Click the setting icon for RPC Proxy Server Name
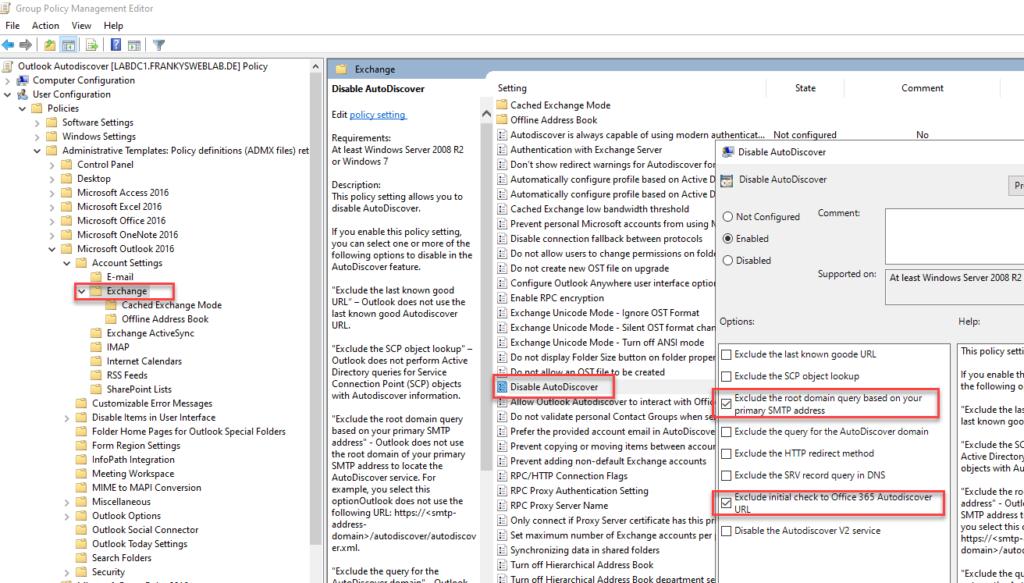This screenshot has height=583, width=1024. click(502, 506)
